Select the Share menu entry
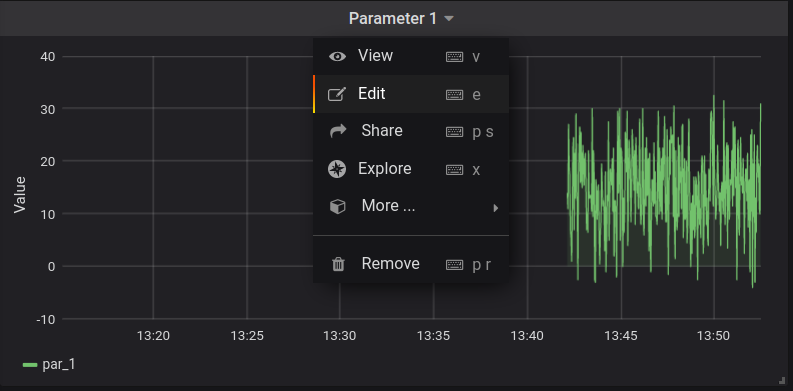 [411, 131]
